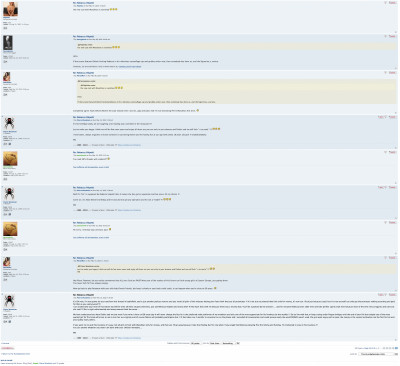Click the report icon beside the first post's Quote button
400x366 pixels.
click(x=385, y=3)
